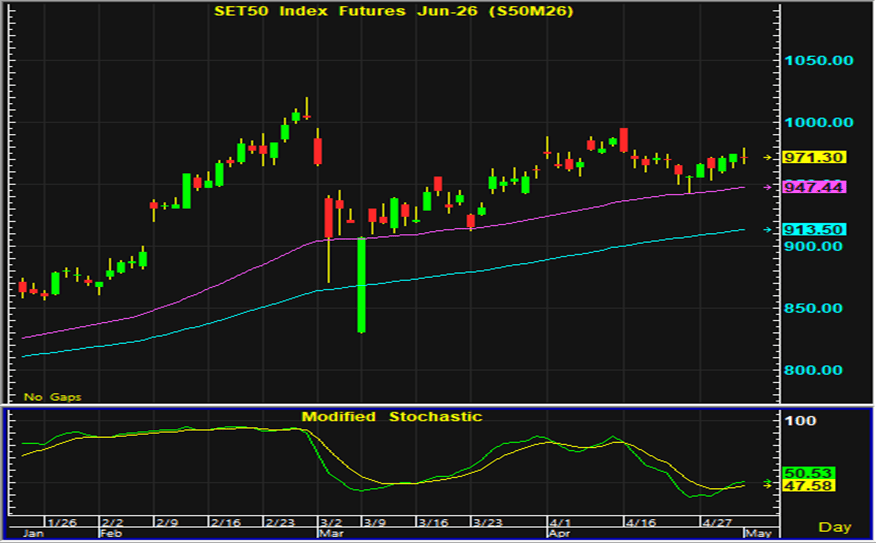Click the SET50 Index Futures chart title
Image resolution: width=876 pixels, height=543 pixels.
pos(394,11)
